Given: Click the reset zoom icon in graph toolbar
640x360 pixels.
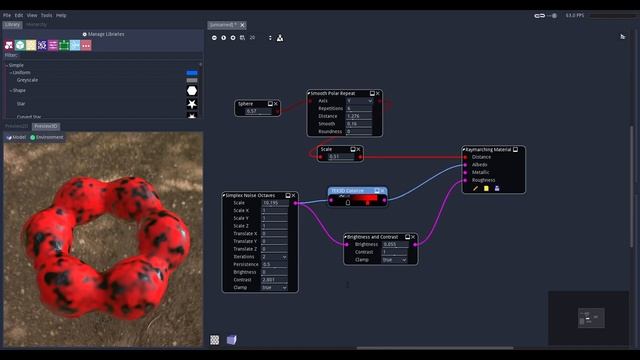Looking at the screenshot, I should click(x=224, y=38).
